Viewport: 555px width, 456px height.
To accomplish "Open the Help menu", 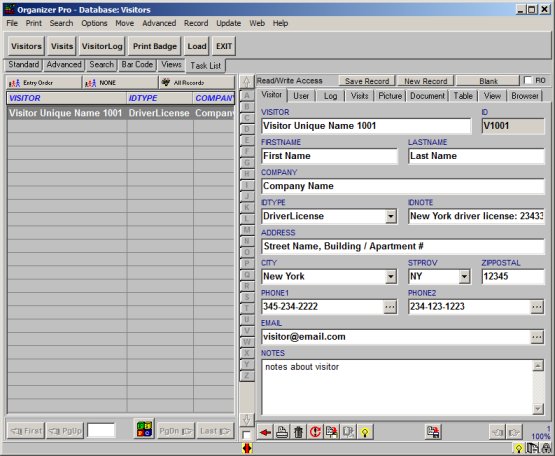I will pyautogui.click(x=280, y=23).
